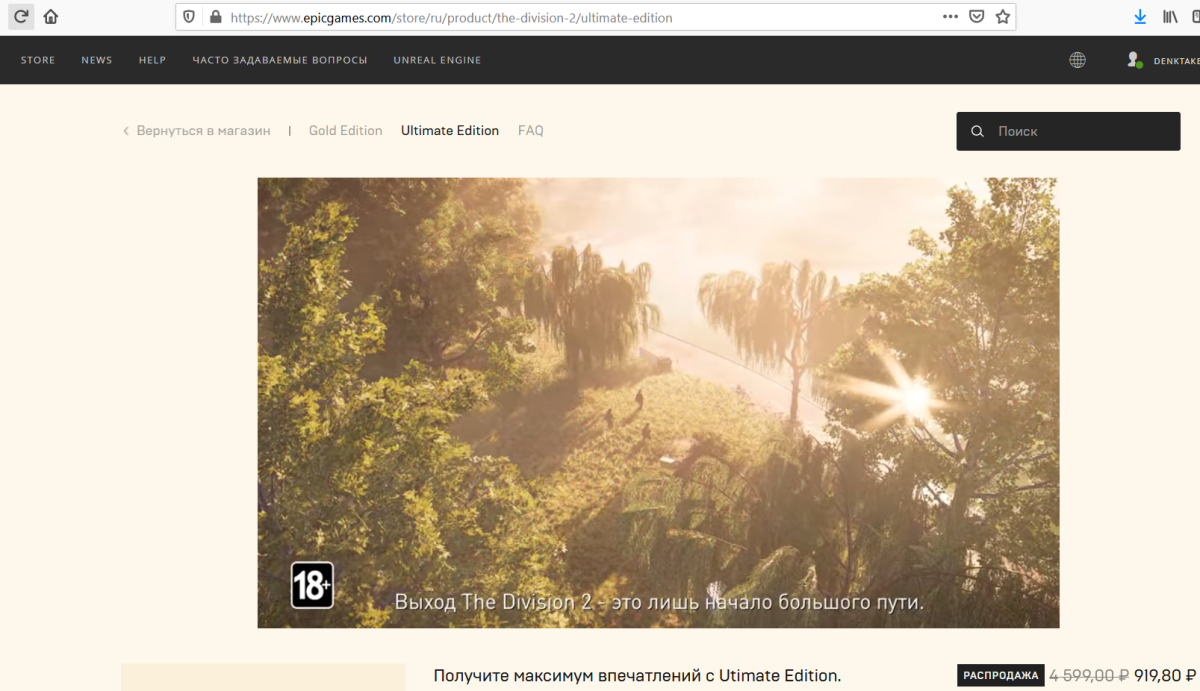Click the magnifier icon in search box
The height and width of the screenshot is (691, 1200).
coord(977,131)
